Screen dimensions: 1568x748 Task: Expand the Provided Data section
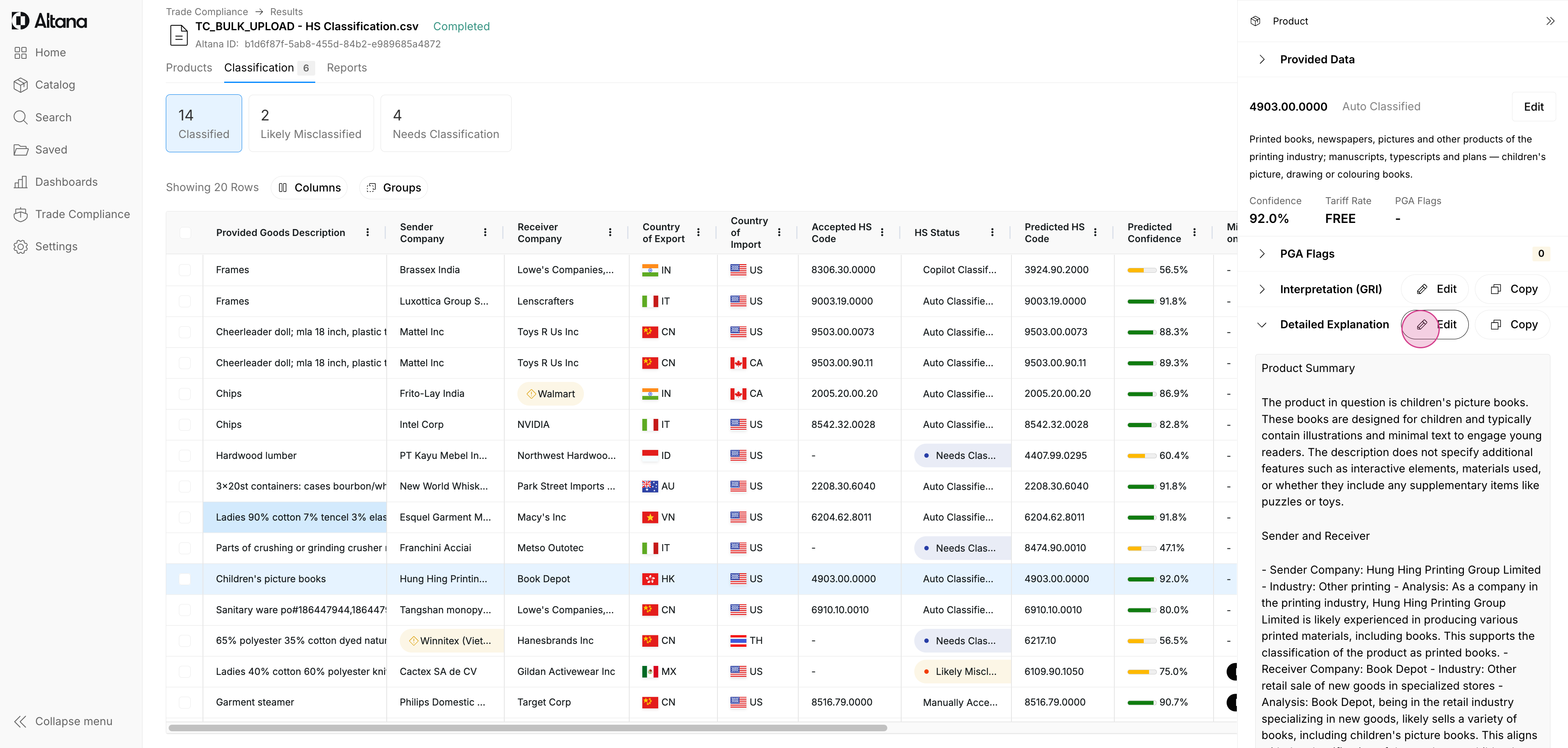(x=1262, y=60)
